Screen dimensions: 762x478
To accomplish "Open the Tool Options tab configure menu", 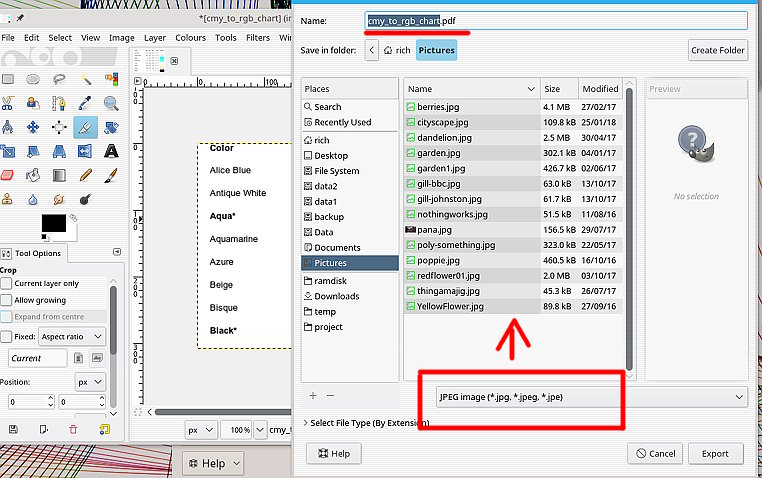I will point(117,252).
